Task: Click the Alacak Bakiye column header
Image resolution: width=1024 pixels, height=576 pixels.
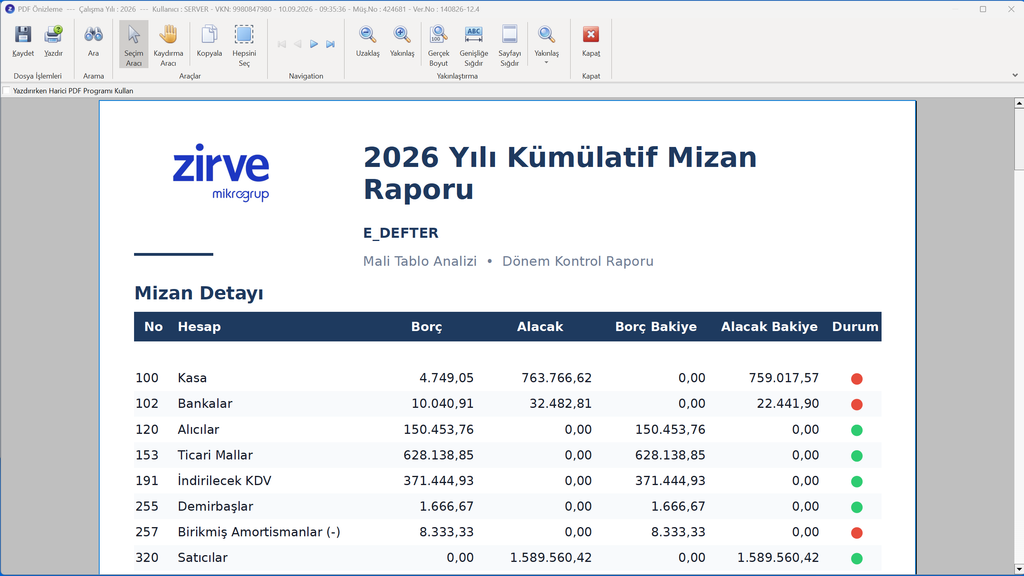Action: tap(769, 327)
